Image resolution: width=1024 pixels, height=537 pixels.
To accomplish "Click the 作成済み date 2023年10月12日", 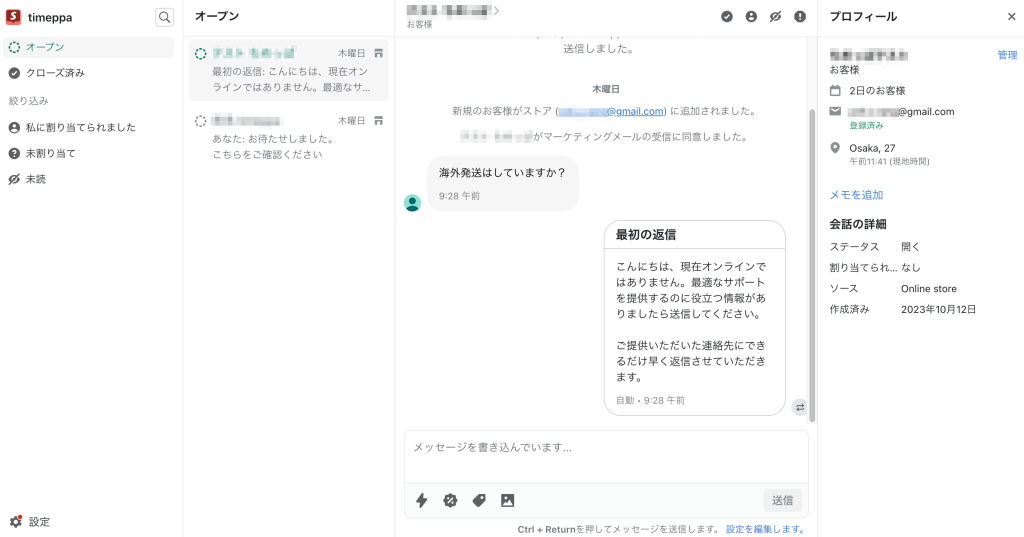I will coord(938,309).
